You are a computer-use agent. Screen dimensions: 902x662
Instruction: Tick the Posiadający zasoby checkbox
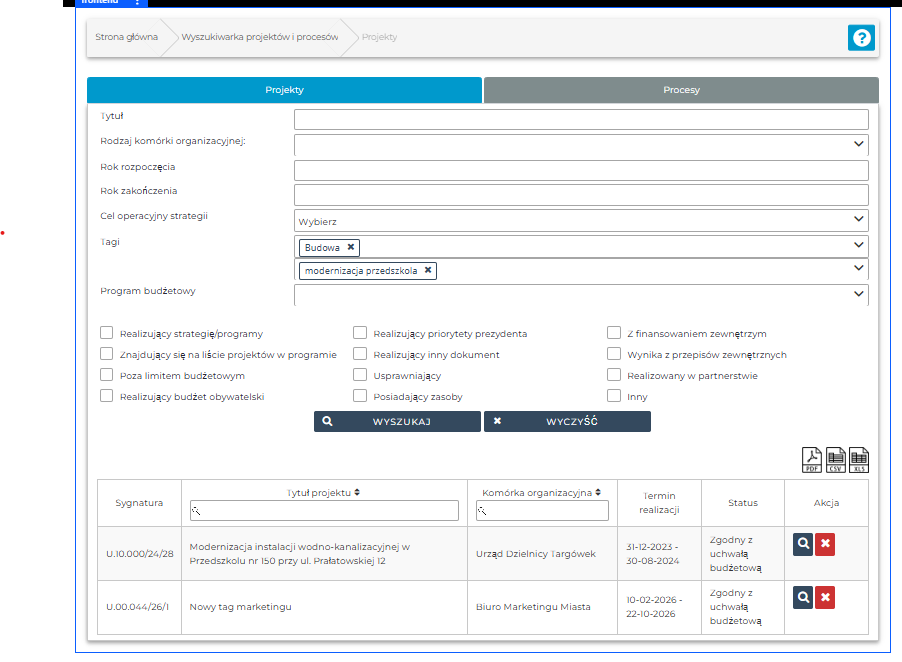360,396
